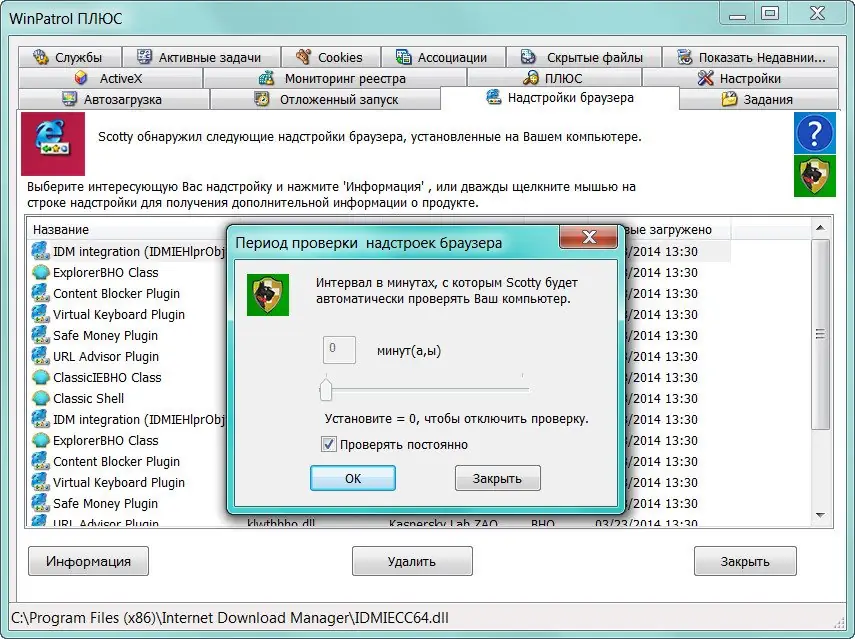Click the icon of URL Advisor Plugin row next to ClassicIEBHO Class
The image size is (855, 639).
41,356
